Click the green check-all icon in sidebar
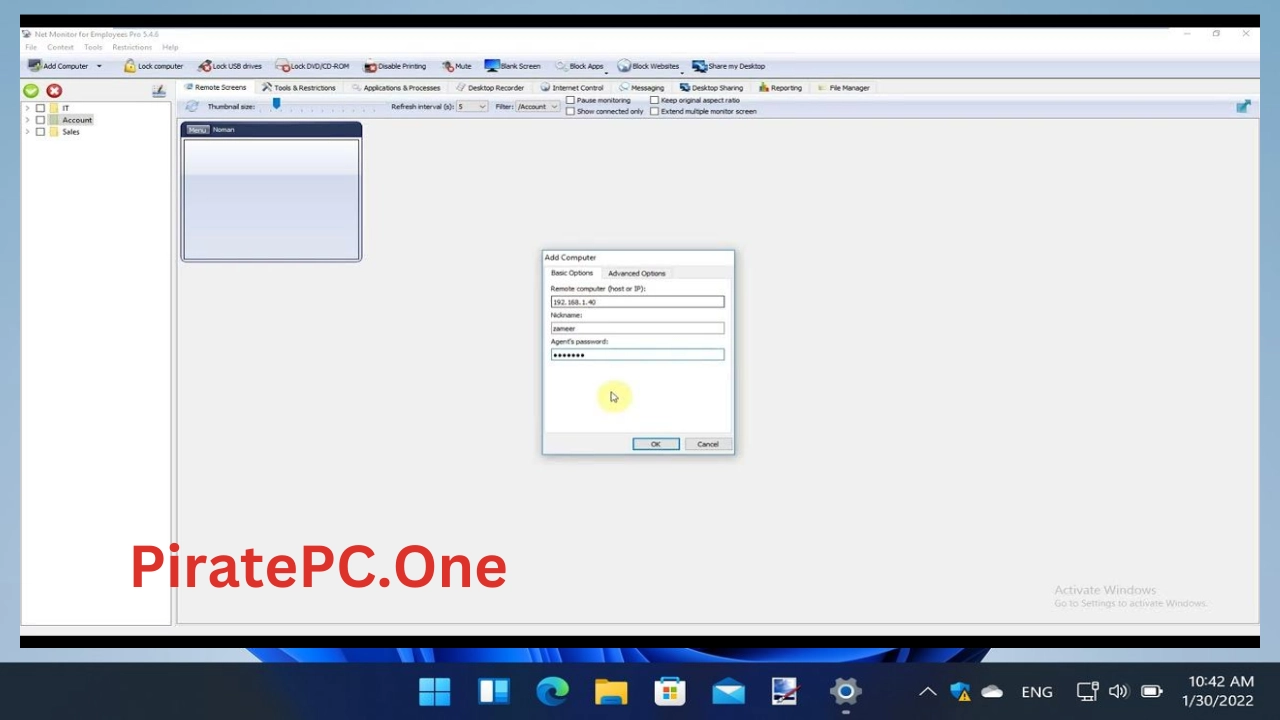 pyautogui.click(x=31, y=90)
